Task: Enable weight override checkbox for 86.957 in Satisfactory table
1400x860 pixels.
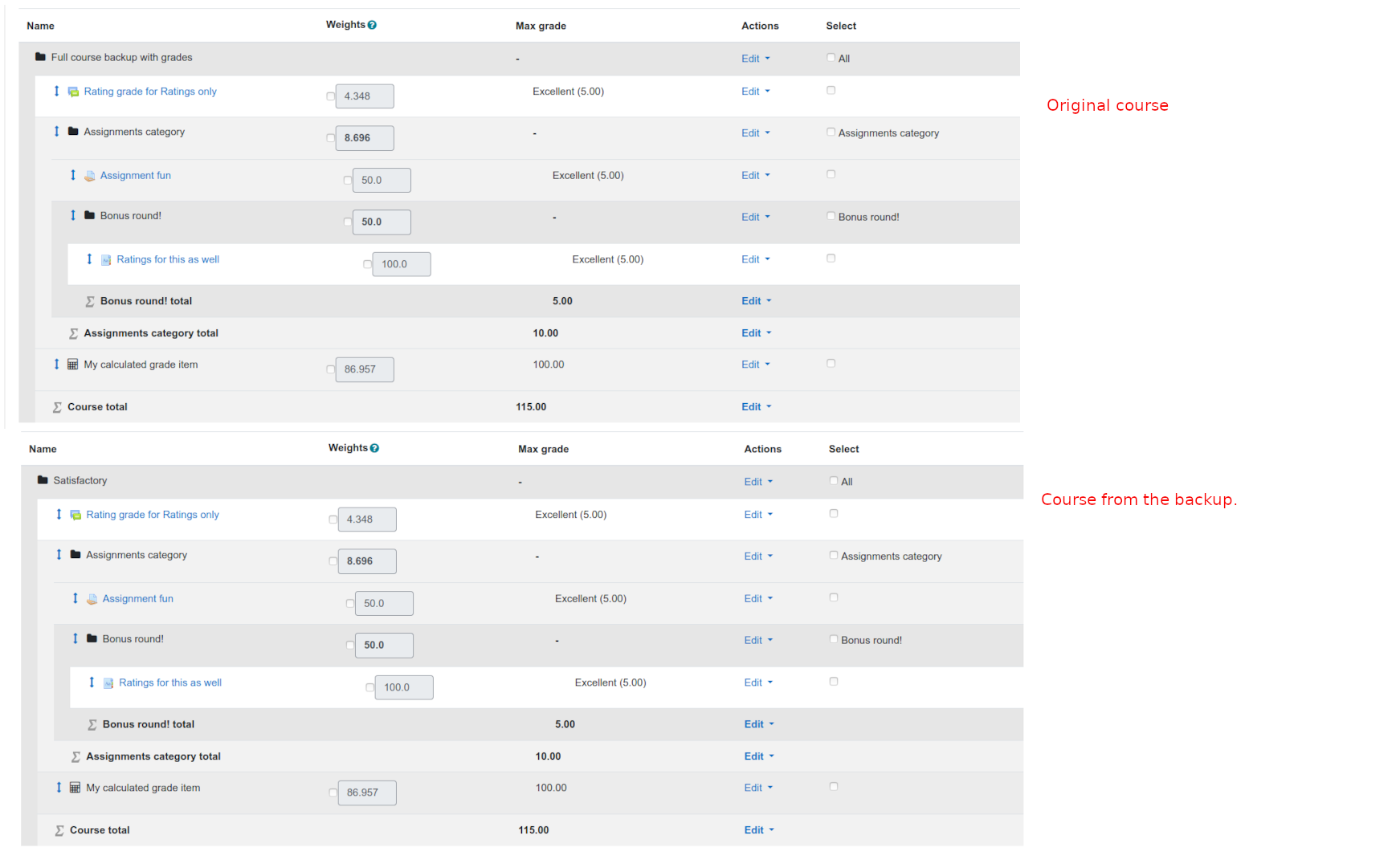Action: [333, 793]
